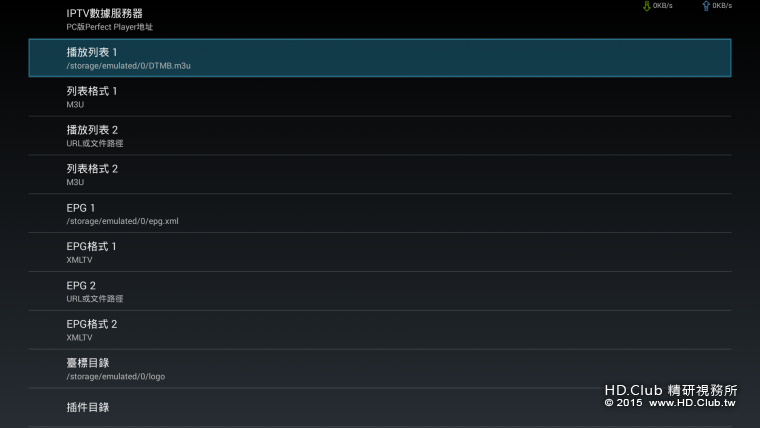The image size is (760, 428).
Task: Click the PC版Perfect Player地址 subtitle
Action: tap(110, 27)
